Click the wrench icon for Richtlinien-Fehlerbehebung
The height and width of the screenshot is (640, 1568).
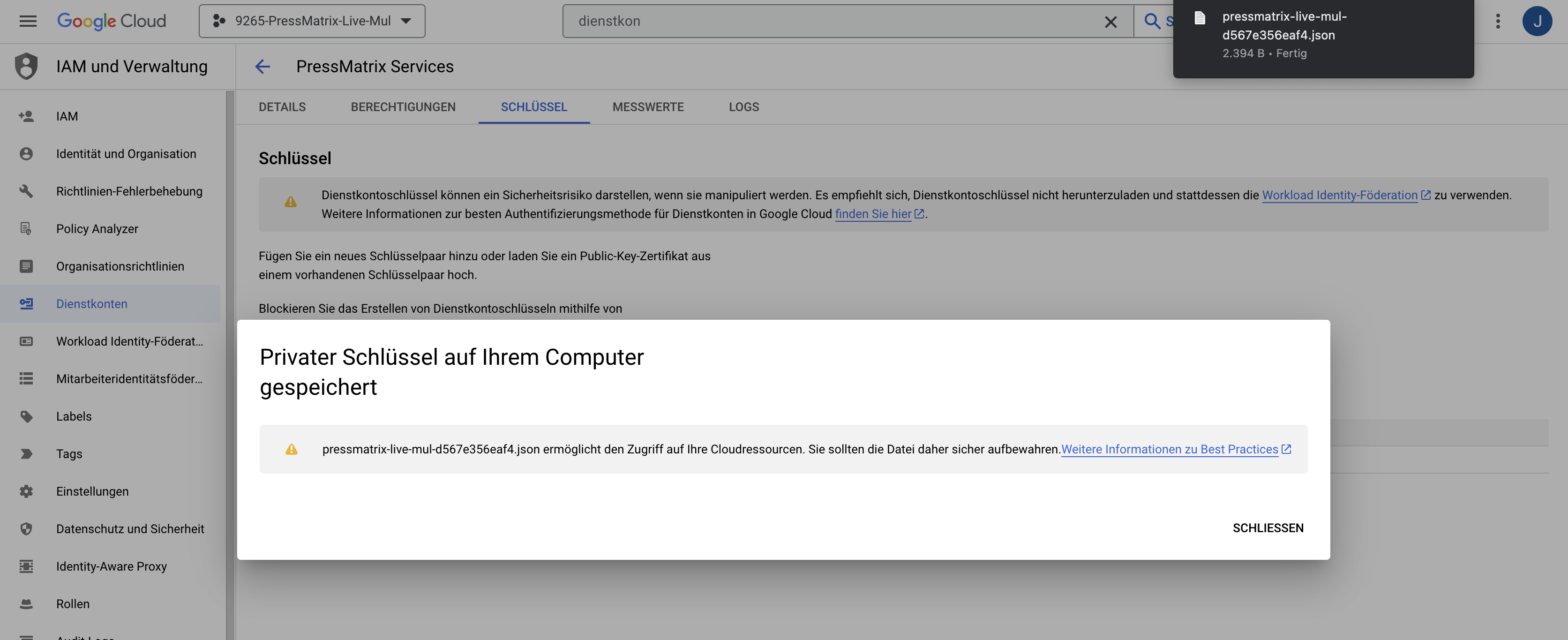click(x=26, y=191)
